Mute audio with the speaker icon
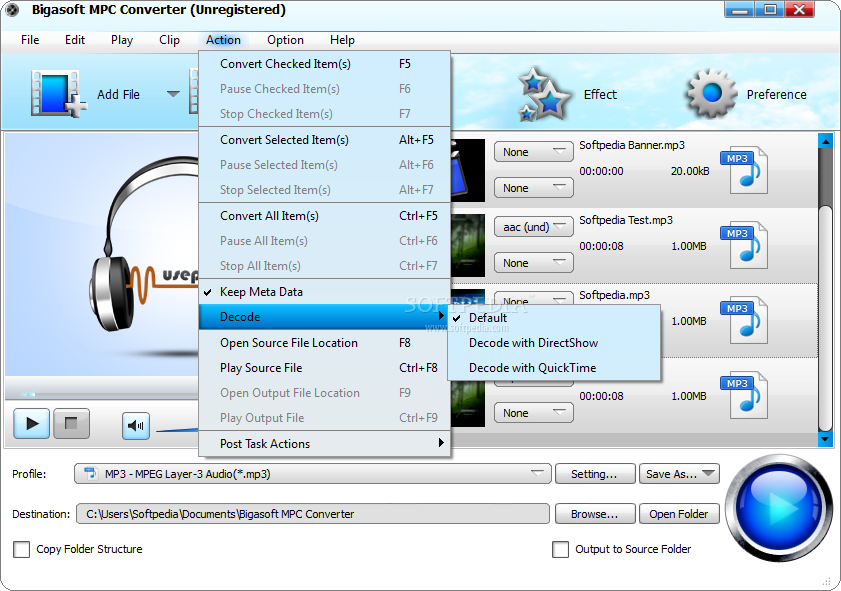The image size is (841, 591). pos(136,426)
